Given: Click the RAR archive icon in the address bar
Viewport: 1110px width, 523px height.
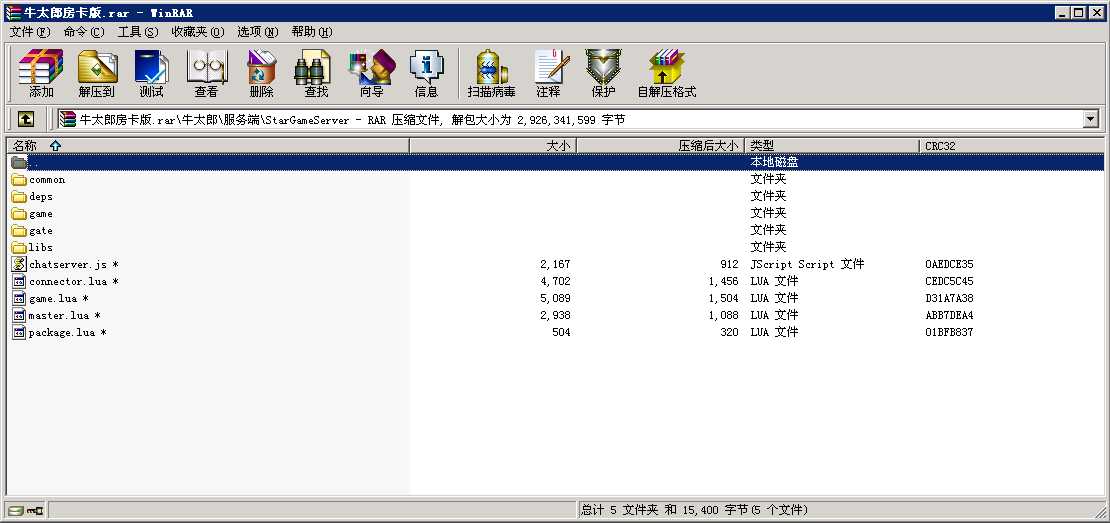Looking at the screenshot, I should pyautogui.click(x=67, y=120).
